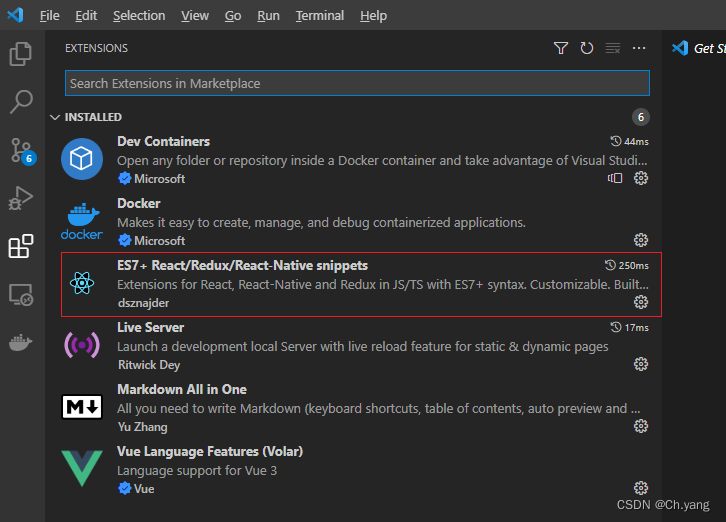Click the Live Server purple logo
The image size is (726, 522).
click(82, 345)
